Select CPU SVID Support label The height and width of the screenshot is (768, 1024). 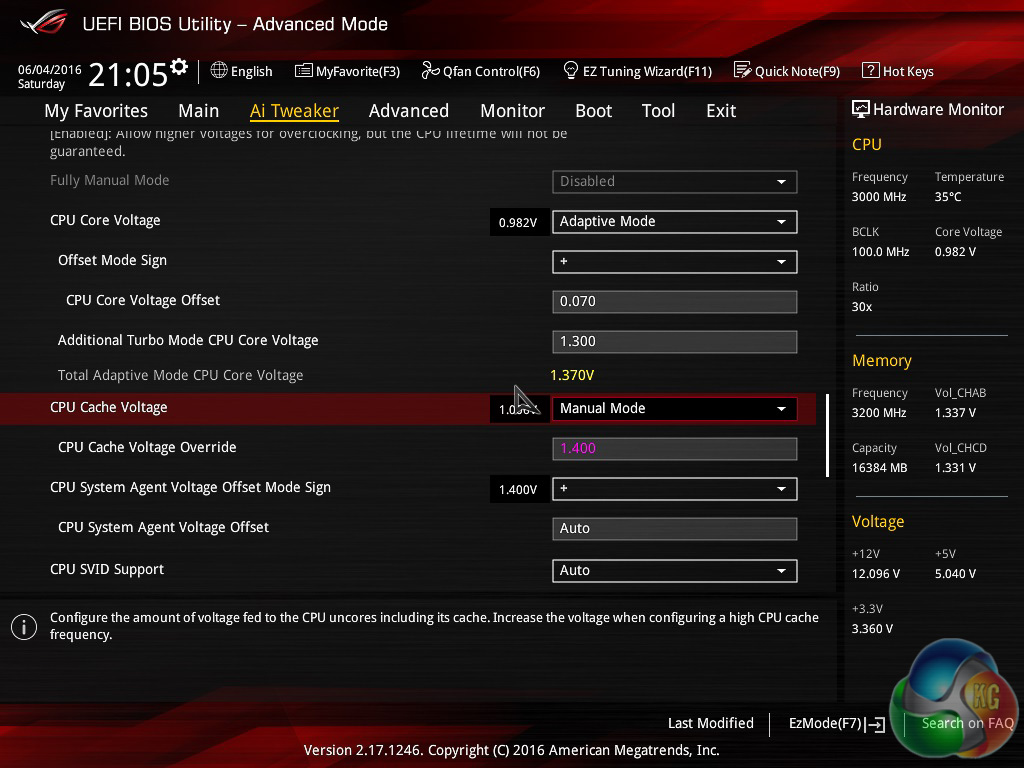107,569
